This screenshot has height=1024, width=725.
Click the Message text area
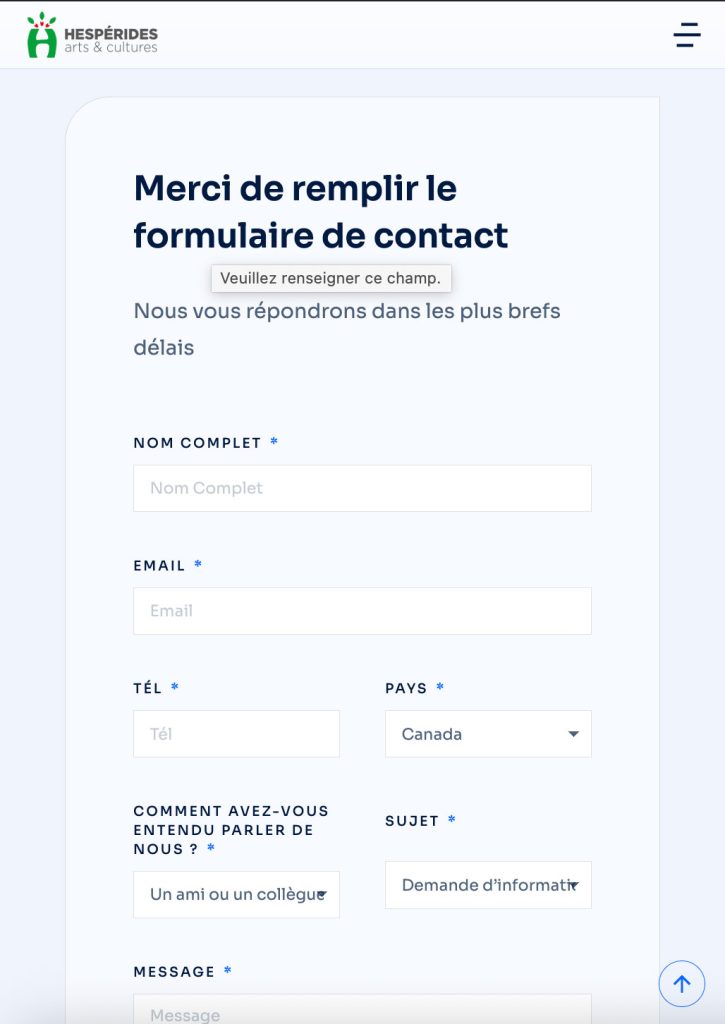pyautogui.click(x=362, y=1012)
